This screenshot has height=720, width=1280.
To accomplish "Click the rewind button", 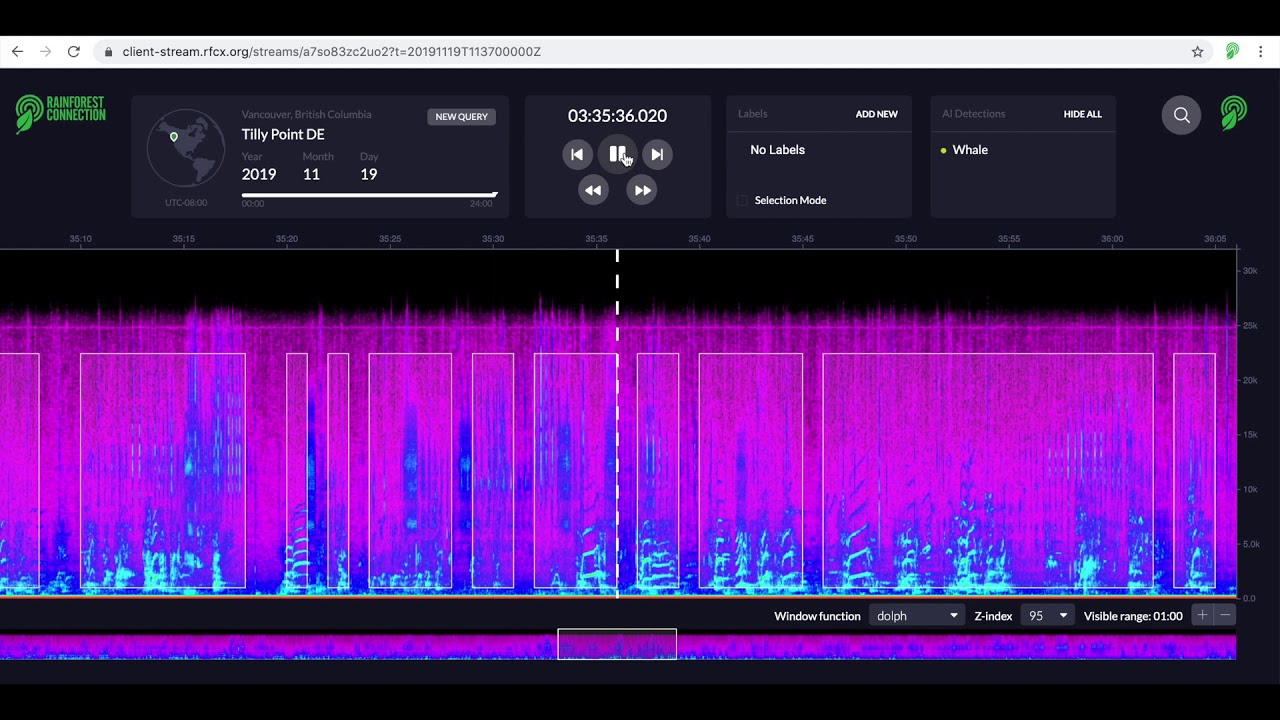I will [593, 190].
